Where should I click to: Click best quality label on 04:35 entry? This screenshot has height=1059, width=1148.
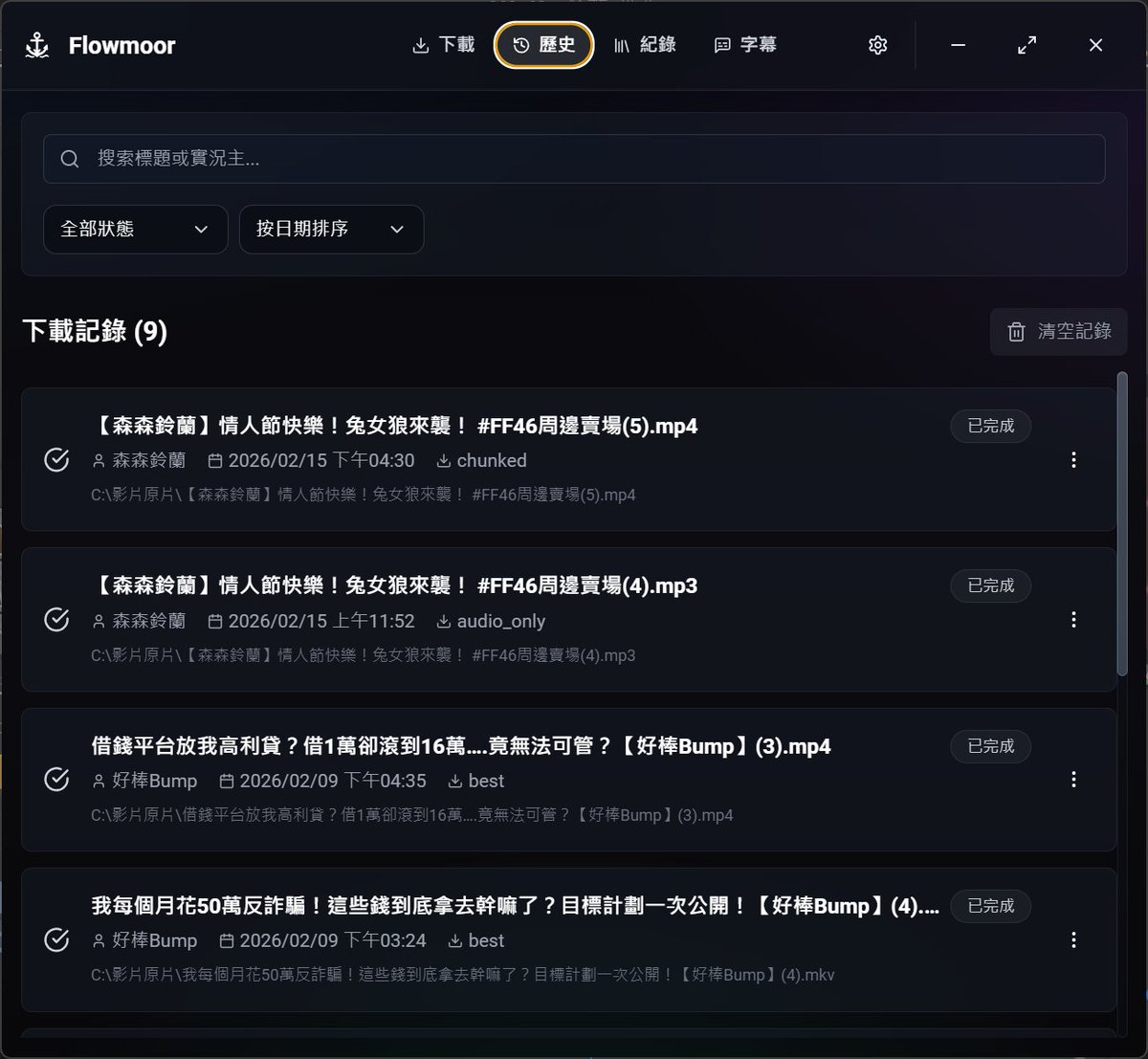point(475,781)
